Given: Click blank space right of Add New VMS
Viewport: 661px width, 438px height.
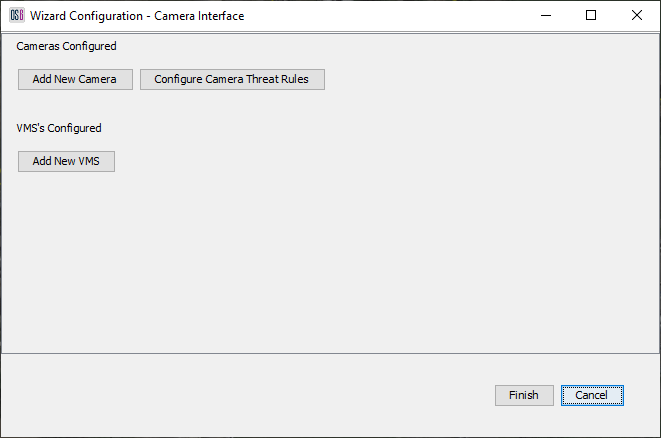Looking at the screenshot, I should pyautogui.click(x=350, y=161).
